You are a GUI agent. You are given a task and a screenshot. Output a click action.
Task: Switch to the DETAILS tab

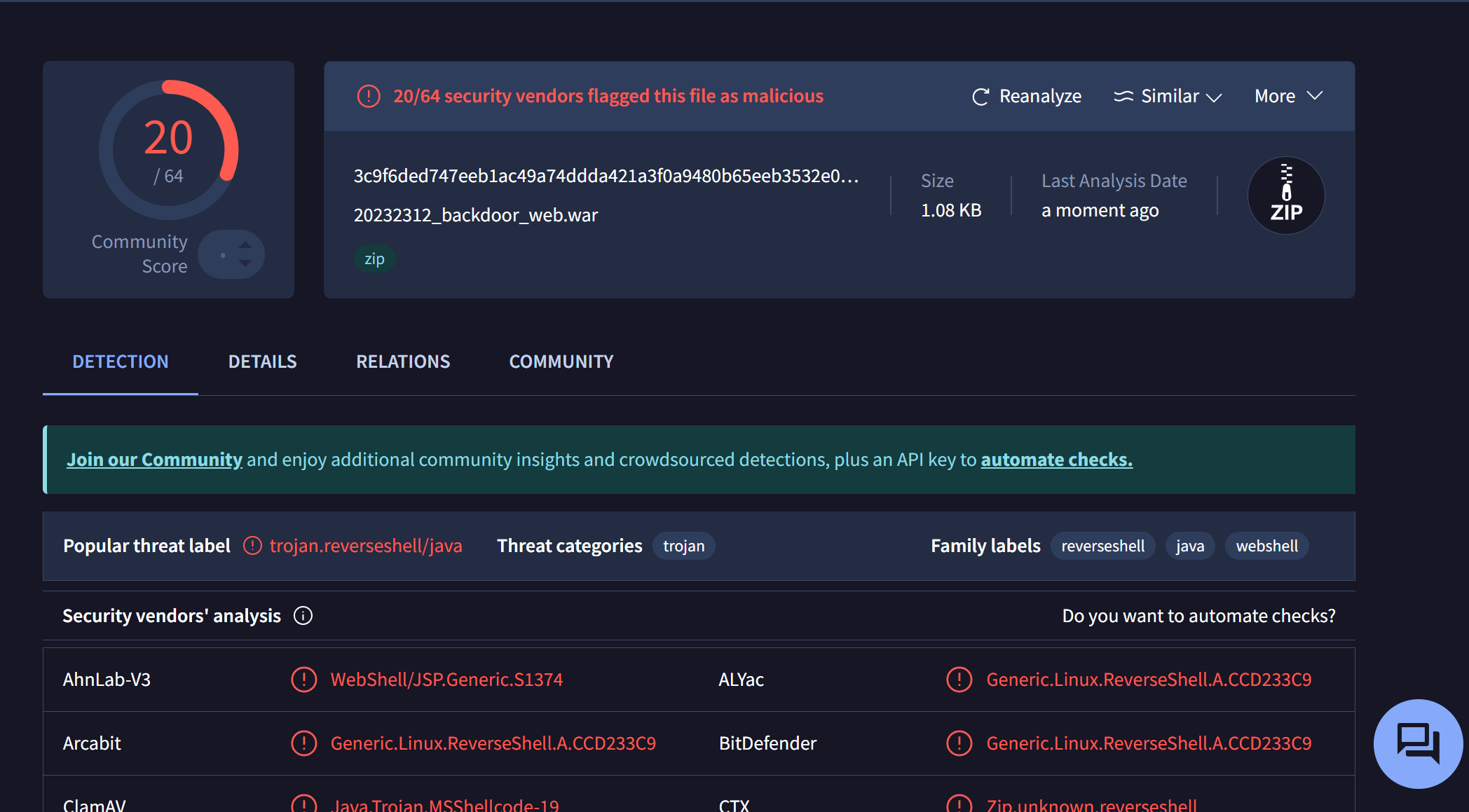point(262,362)
